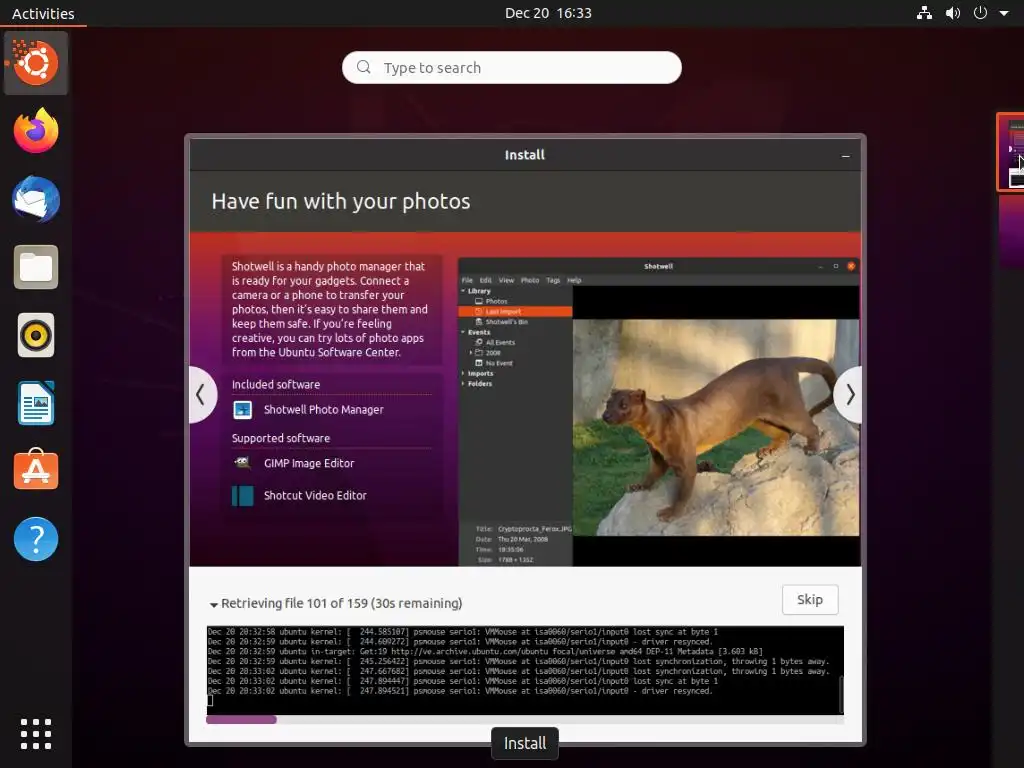Screen dimensions: 1024x768
Task: Click the search magnifier icon
Action: tap(364, 67)
